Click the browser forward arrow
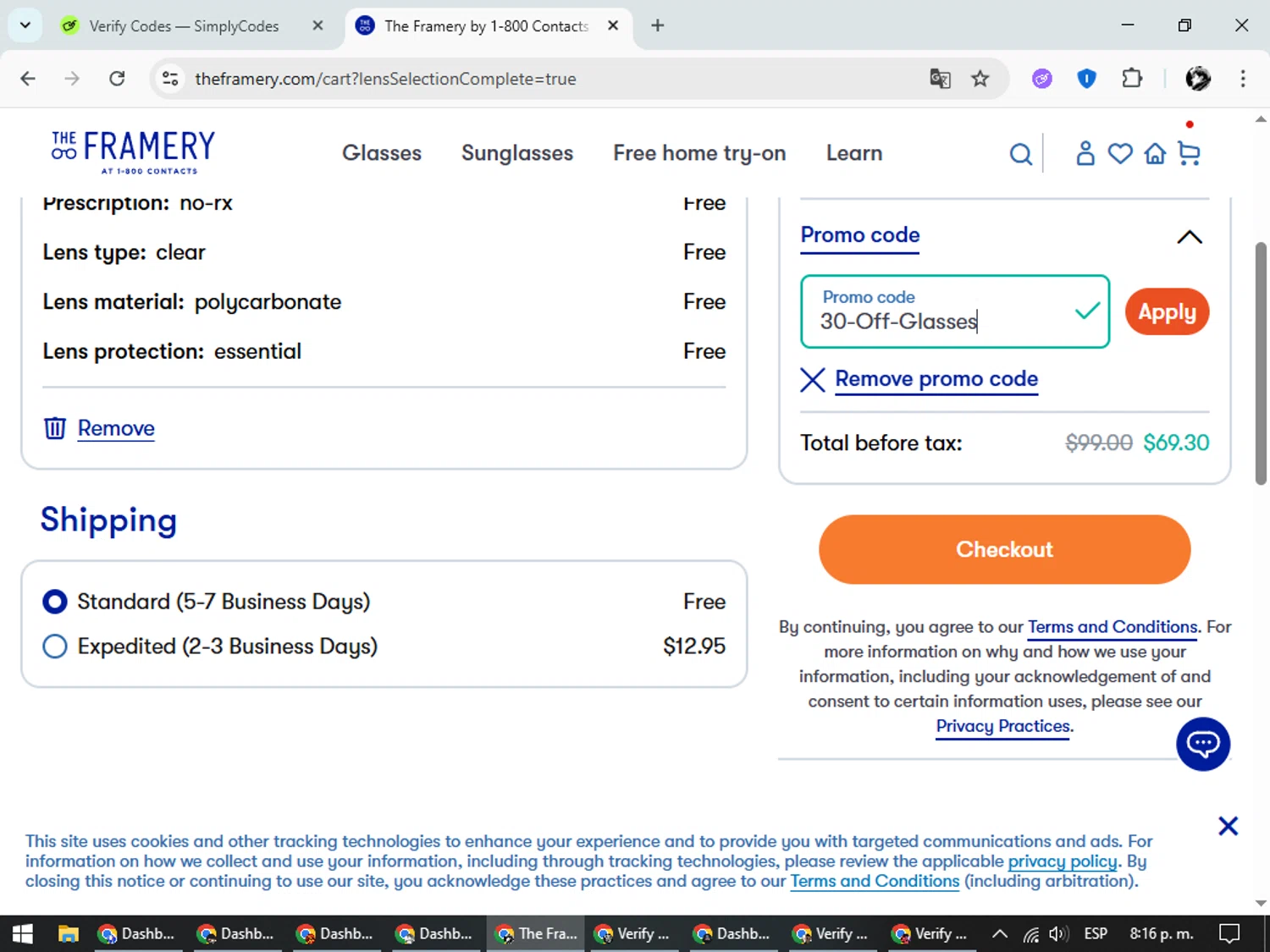Screen dimensions: 1270x952 tap(72, 79)
